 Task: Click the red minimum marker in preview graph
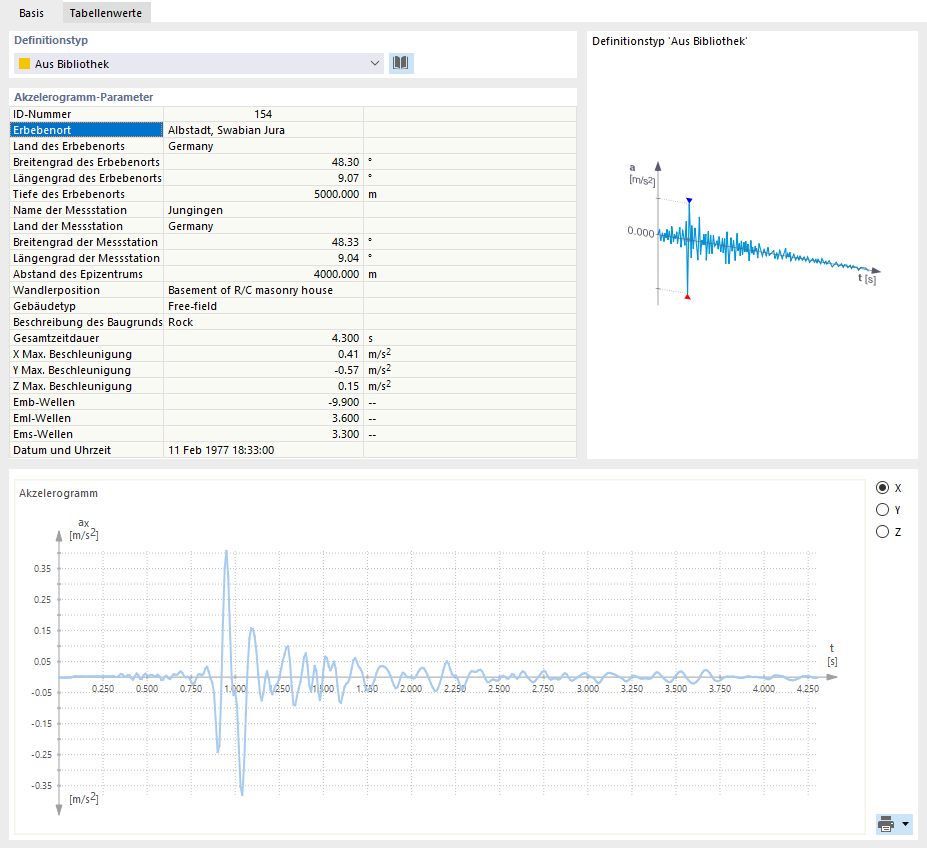point(688,296)
